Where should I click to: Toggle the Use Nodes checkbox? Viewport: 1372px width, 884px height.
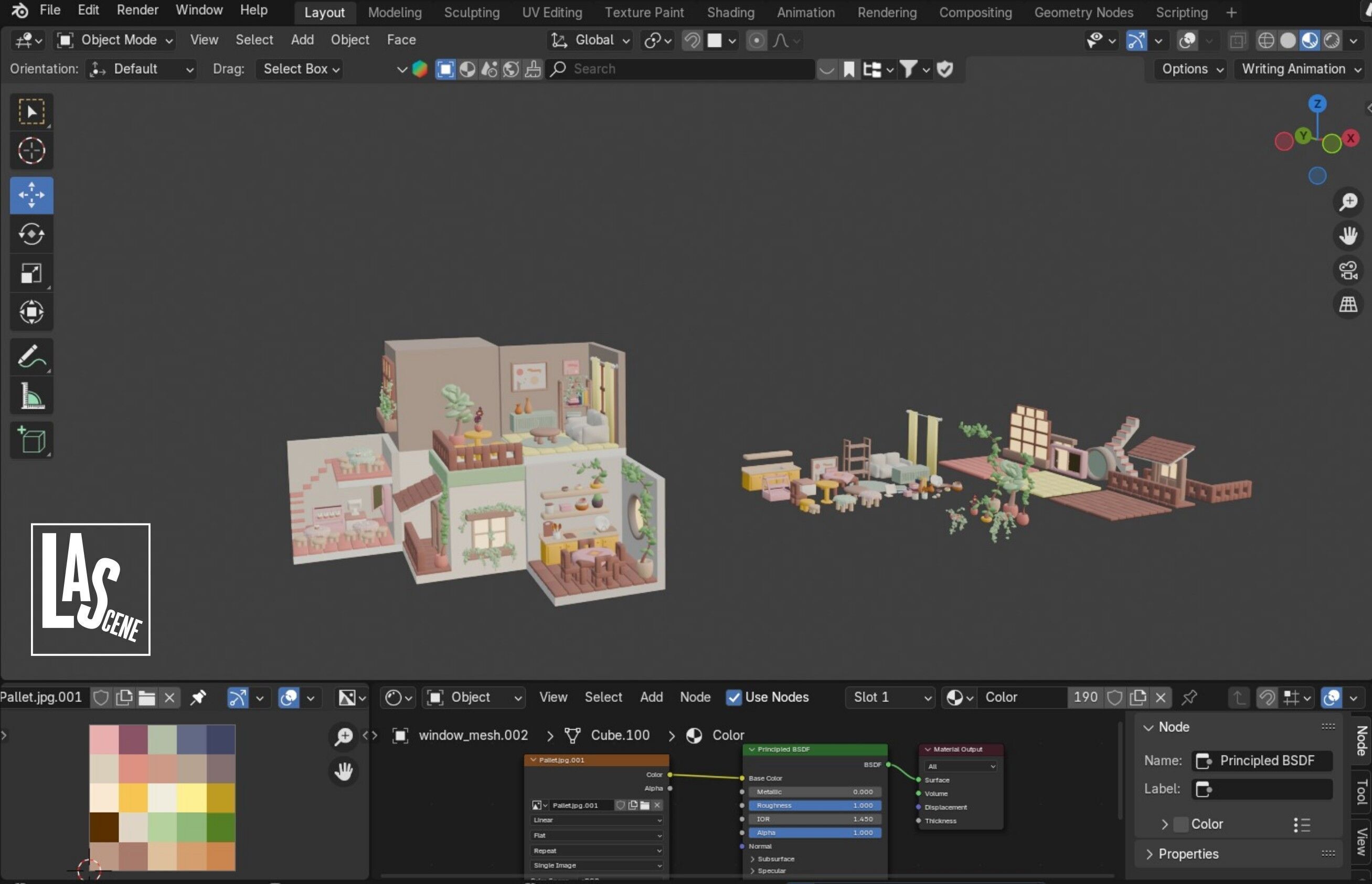(733, 697)
